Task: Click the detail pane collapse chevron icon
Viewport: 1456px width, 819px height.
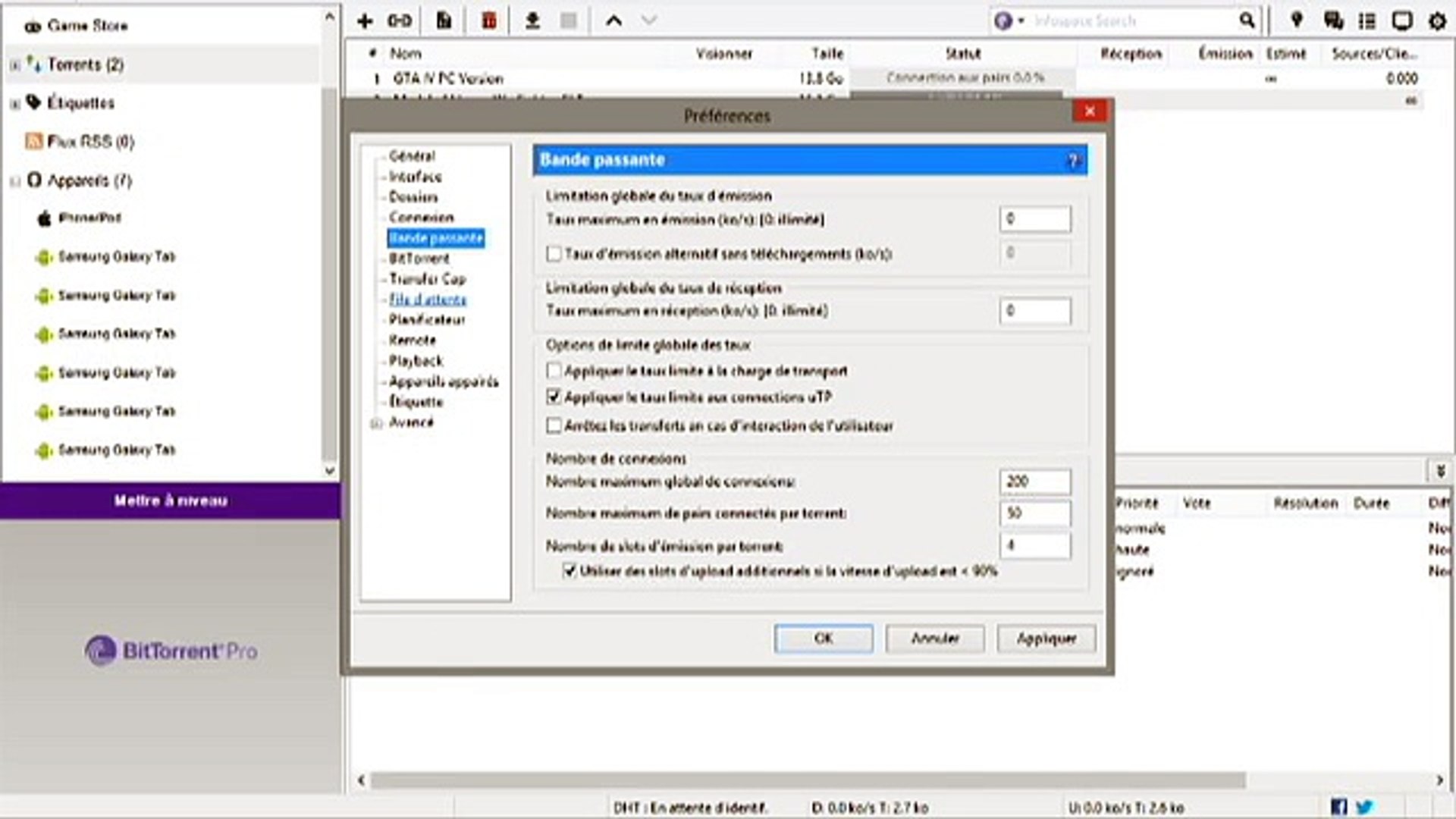Action: pos(1441,471)
